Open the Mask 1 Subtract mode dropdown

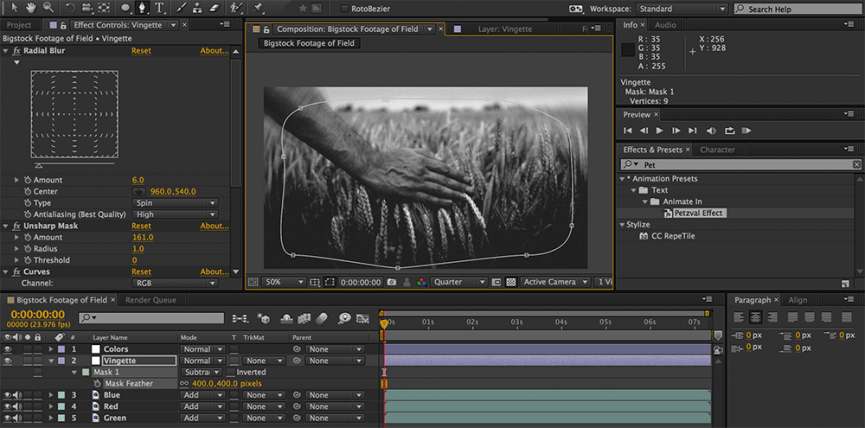point(201,372)
